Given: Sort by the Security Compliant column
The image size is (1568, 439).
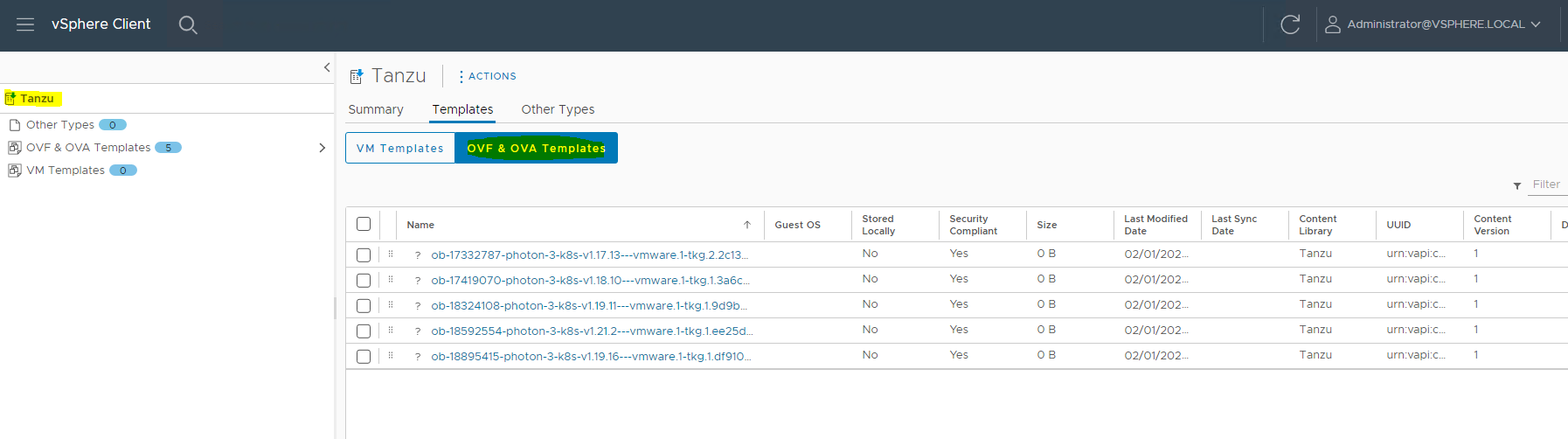Looking at the screenshot, I should (x=973, y=225).
